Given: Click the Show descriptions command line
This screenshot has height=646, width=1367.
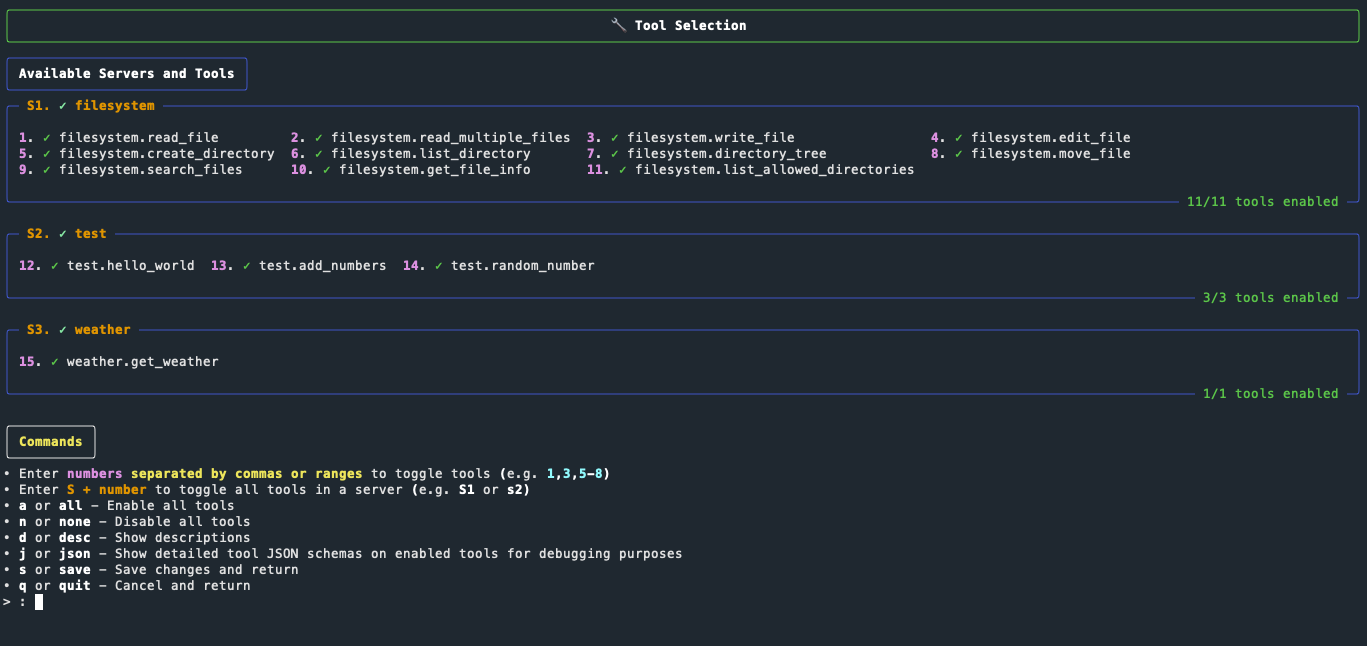Looking at the screenshot, I should pyautogui.click(x=127, y=538).
